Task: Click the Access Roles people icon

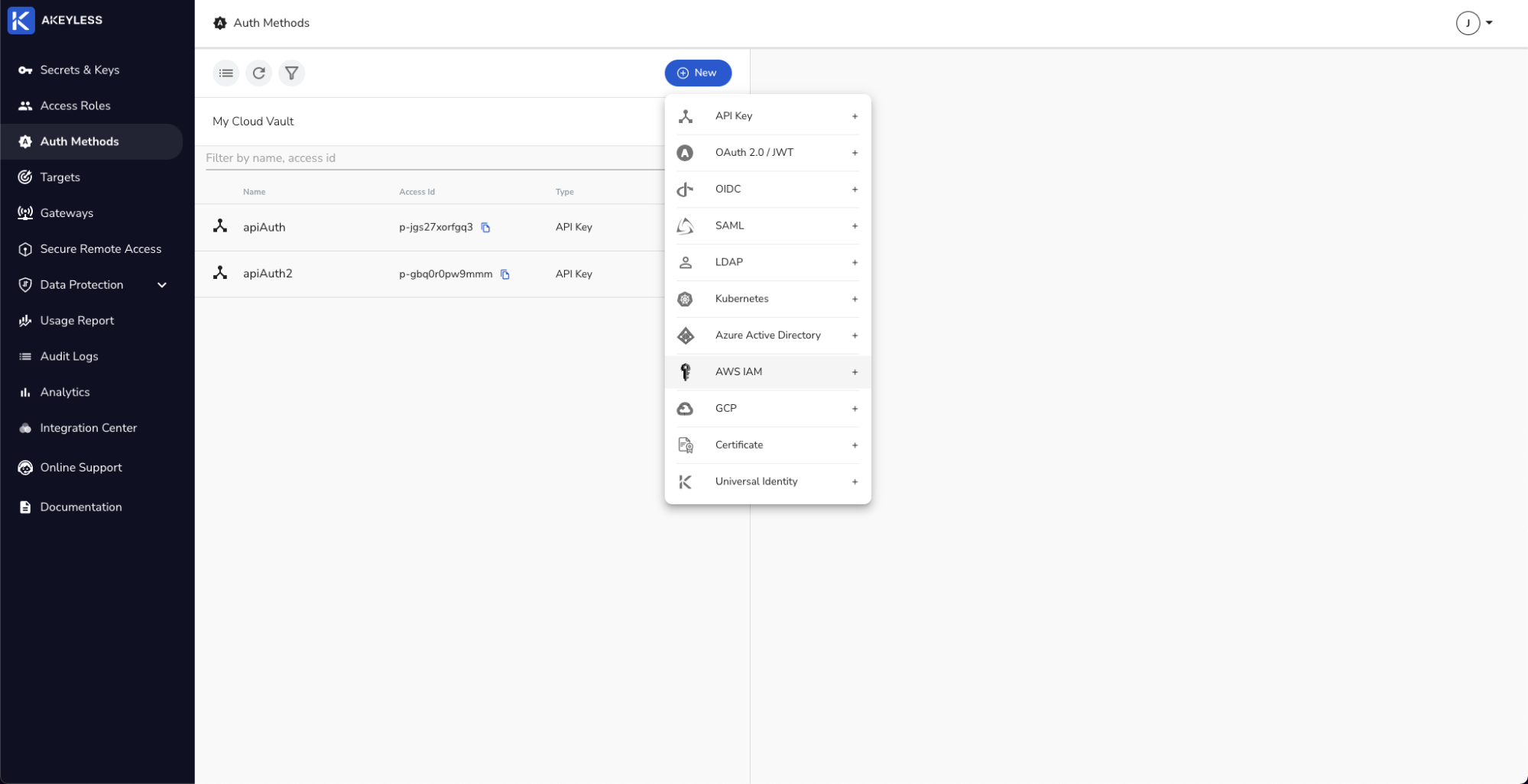Action: [25, 106]
